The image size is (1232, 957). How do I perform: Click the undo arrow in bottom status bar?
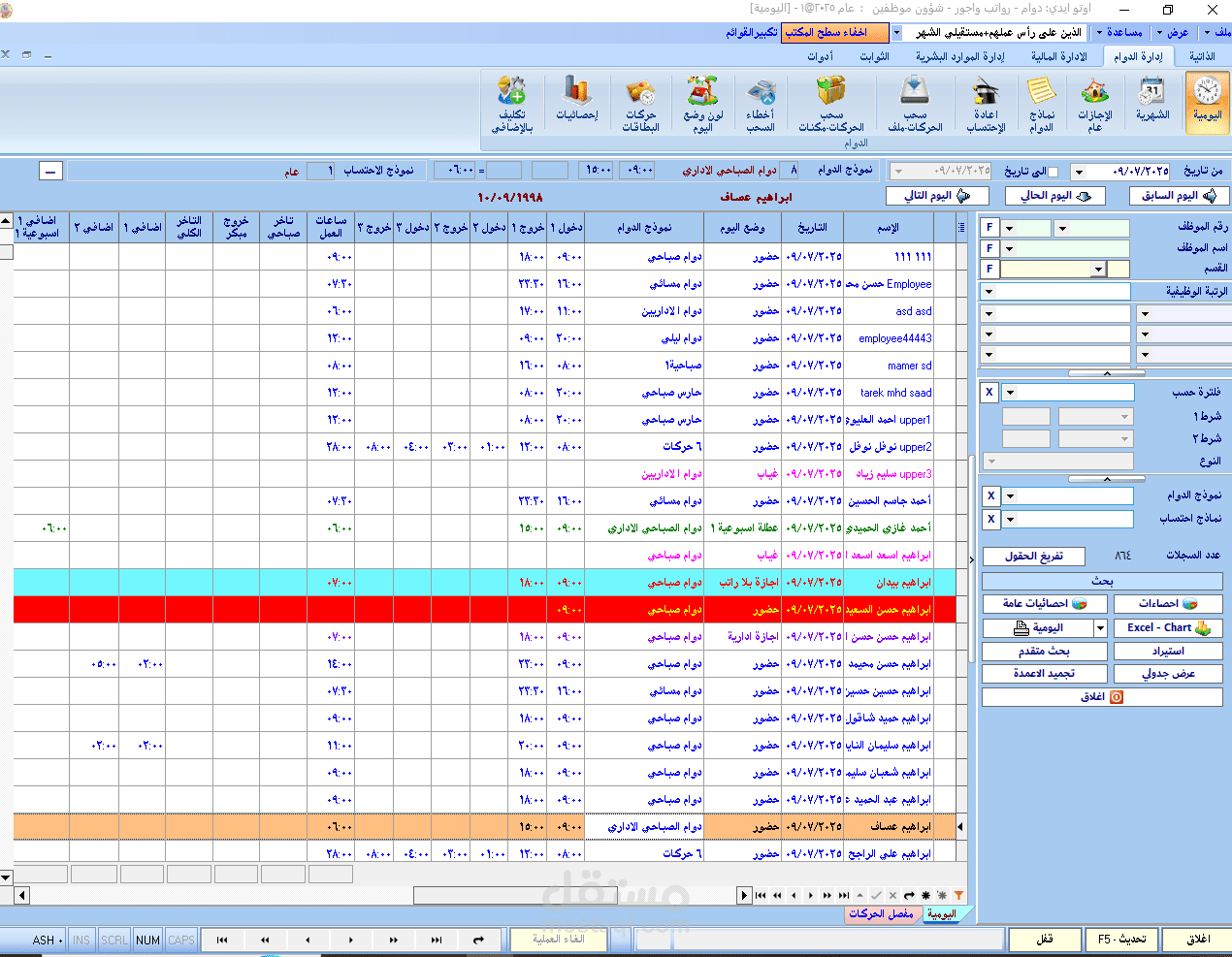(x=478, y=940)
